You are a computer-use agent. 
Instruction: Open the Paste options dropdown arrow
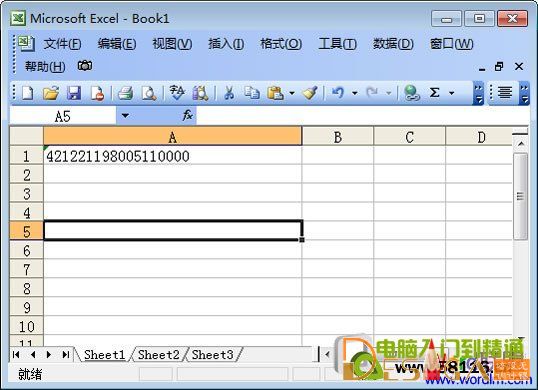(292, 93)
